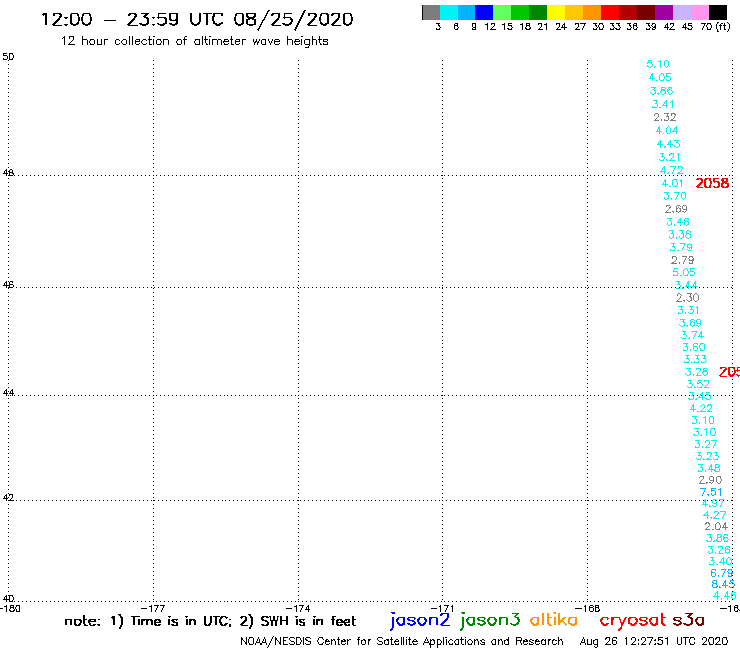Screen dimensions: 740x650
Task: Click the gray 2.90 reading
Action: [710, 480]
